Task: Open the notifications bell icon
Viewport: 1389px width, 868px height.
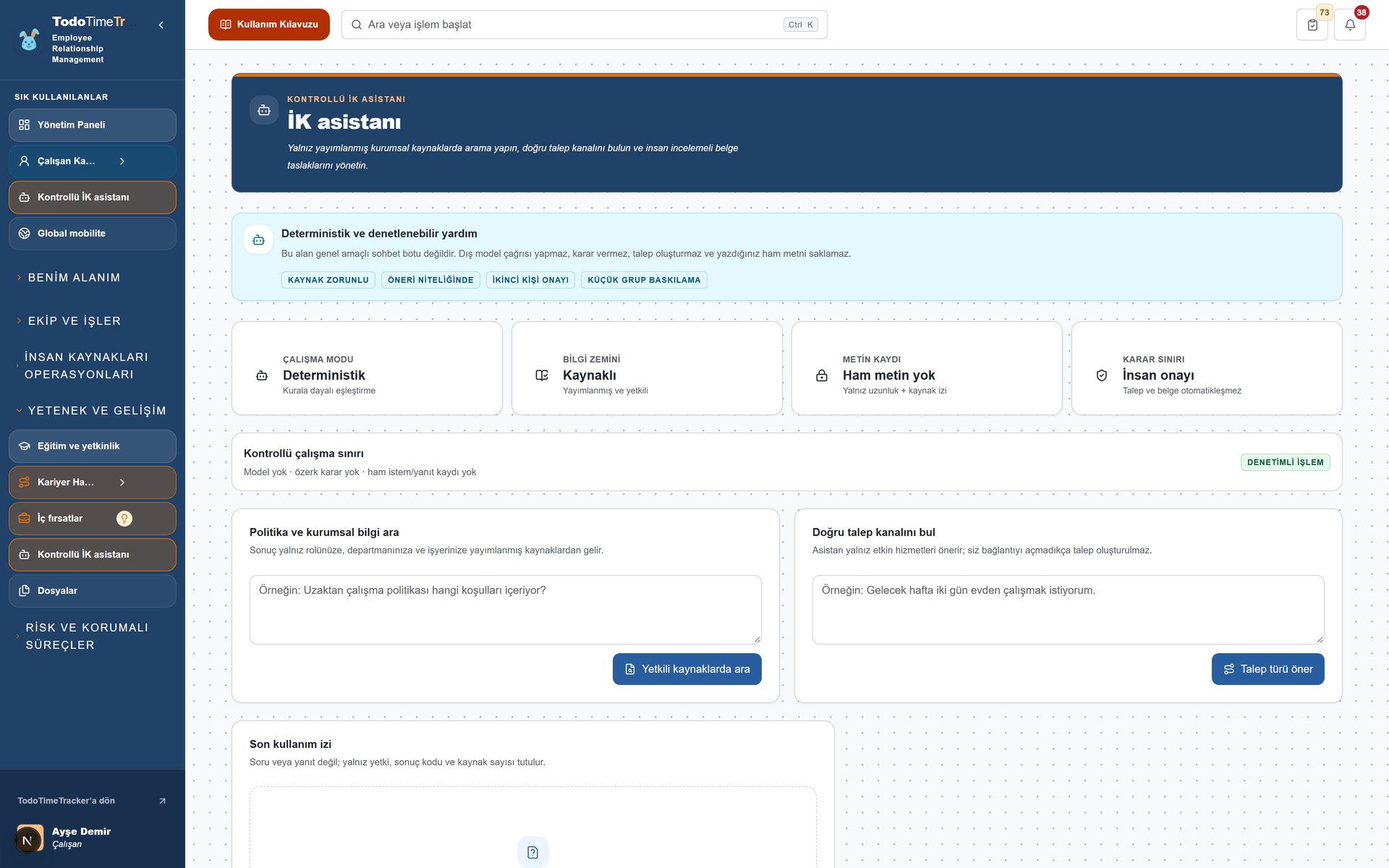Action: click(x=1349, y=25)
